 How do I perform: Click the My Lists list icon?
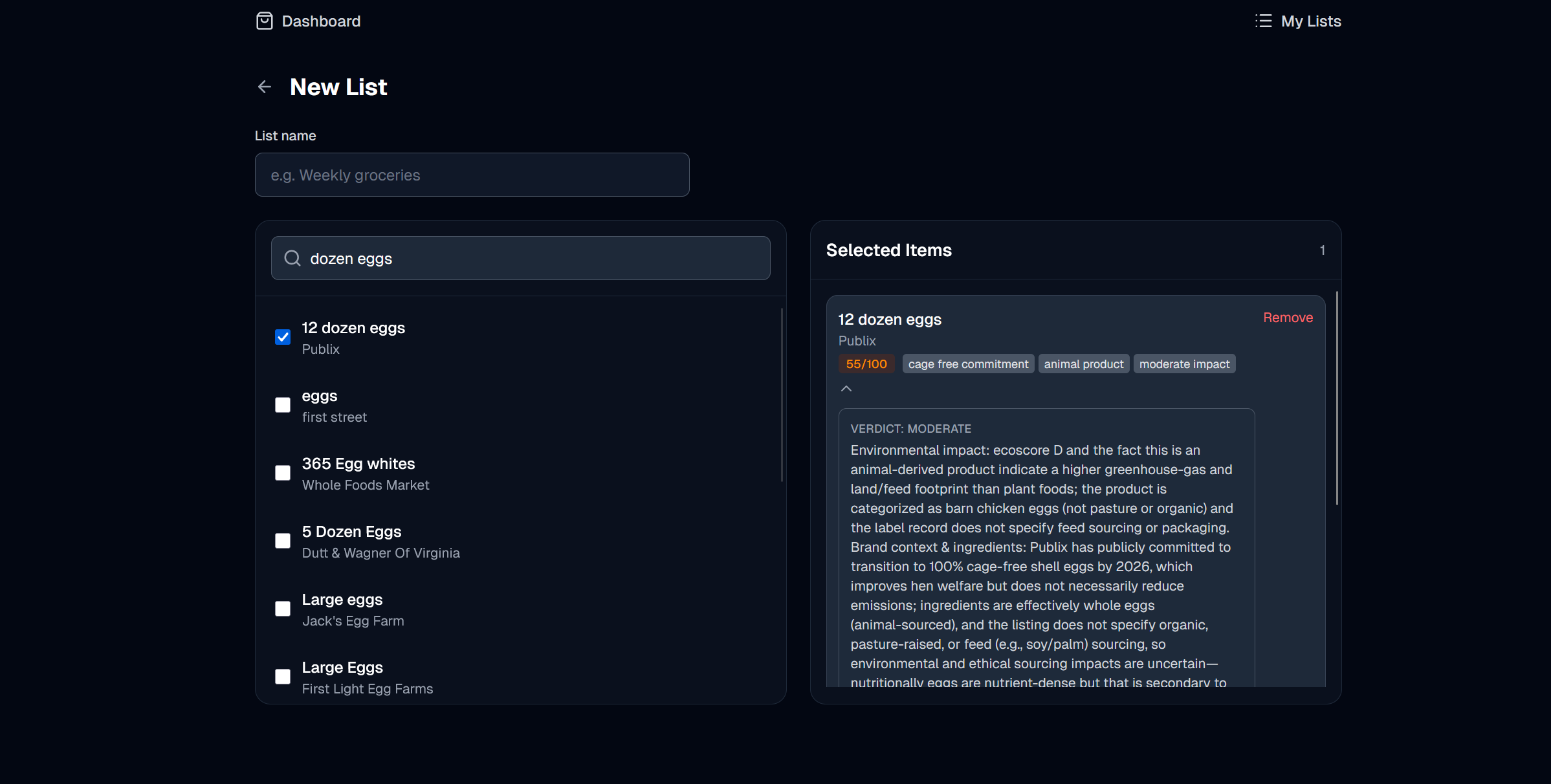coord(1263,21)
